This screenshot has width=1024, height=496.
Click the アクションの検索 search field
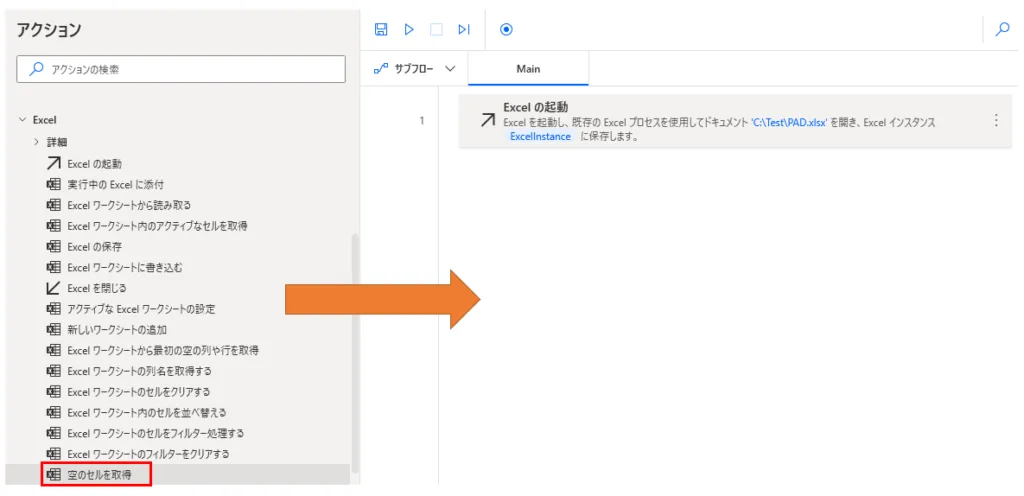click(x=180, y=70)
